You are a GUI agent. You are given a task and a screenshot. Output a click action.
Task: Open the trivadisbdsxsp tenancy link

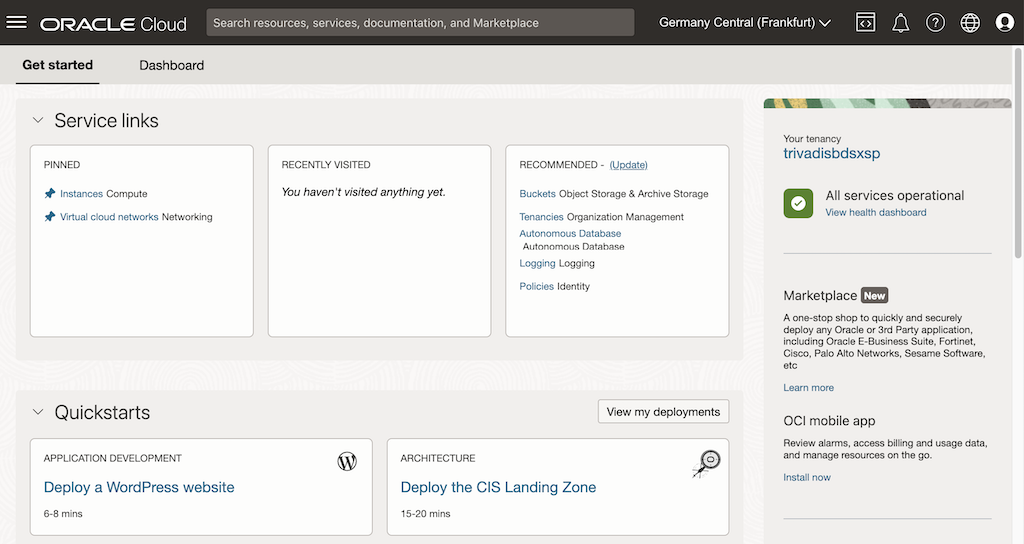coord(832,153)
